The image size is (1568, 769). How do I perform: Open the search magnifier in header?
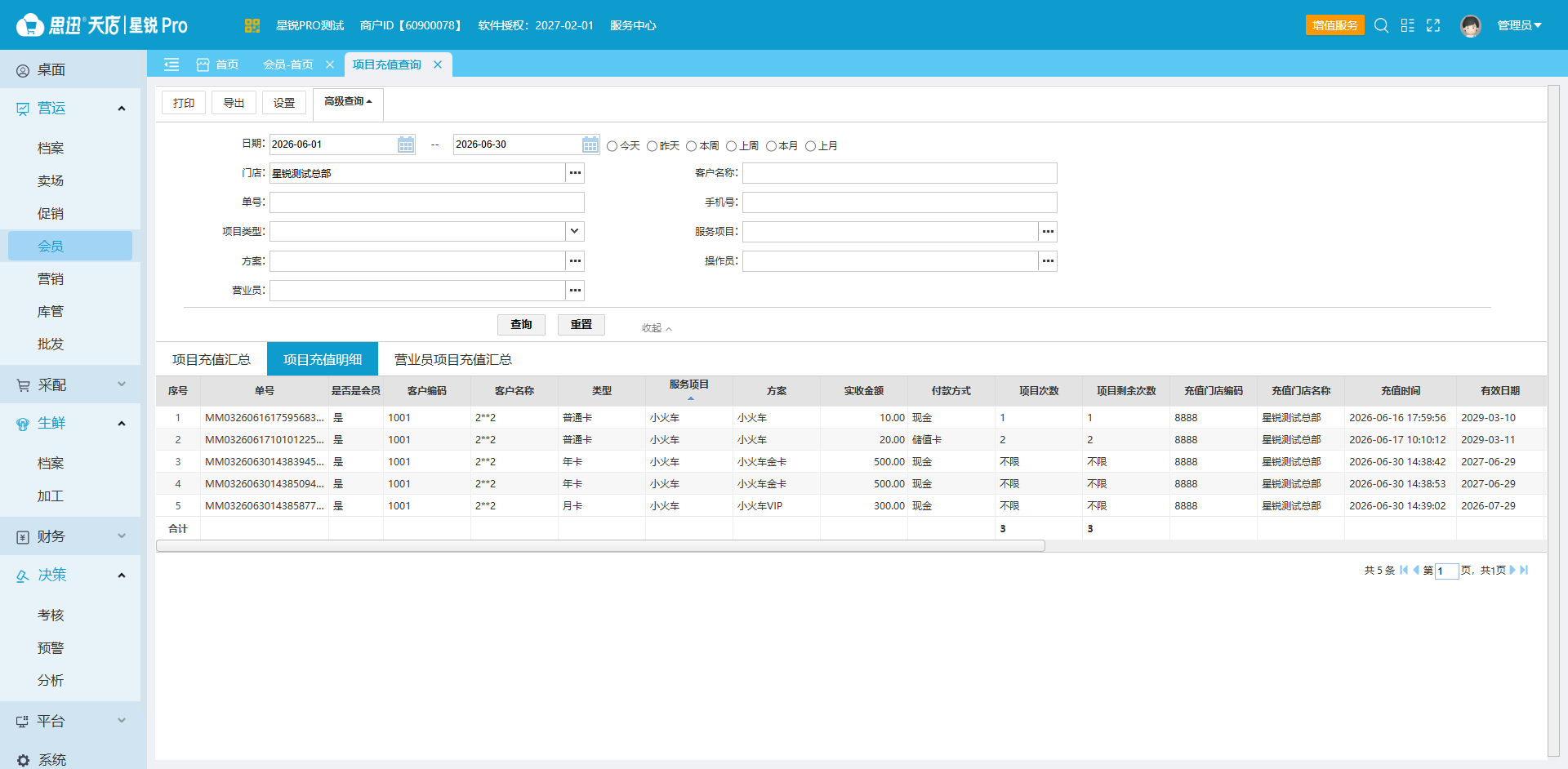coord(1381,25)
